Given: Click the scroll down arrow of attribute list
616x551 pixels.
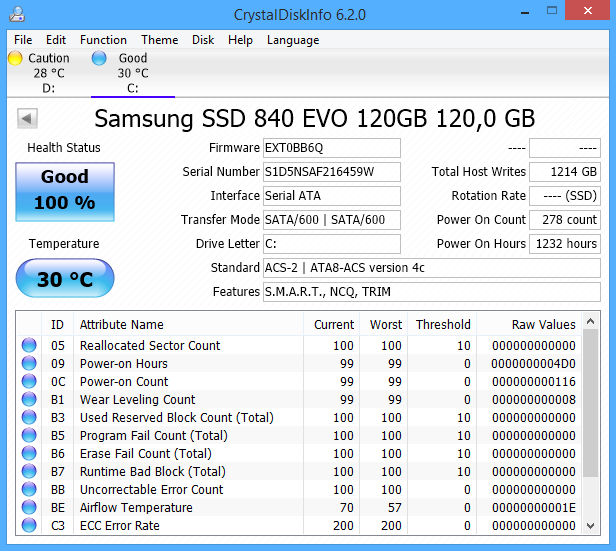Looking at the screenshot, I should point(590,525).
